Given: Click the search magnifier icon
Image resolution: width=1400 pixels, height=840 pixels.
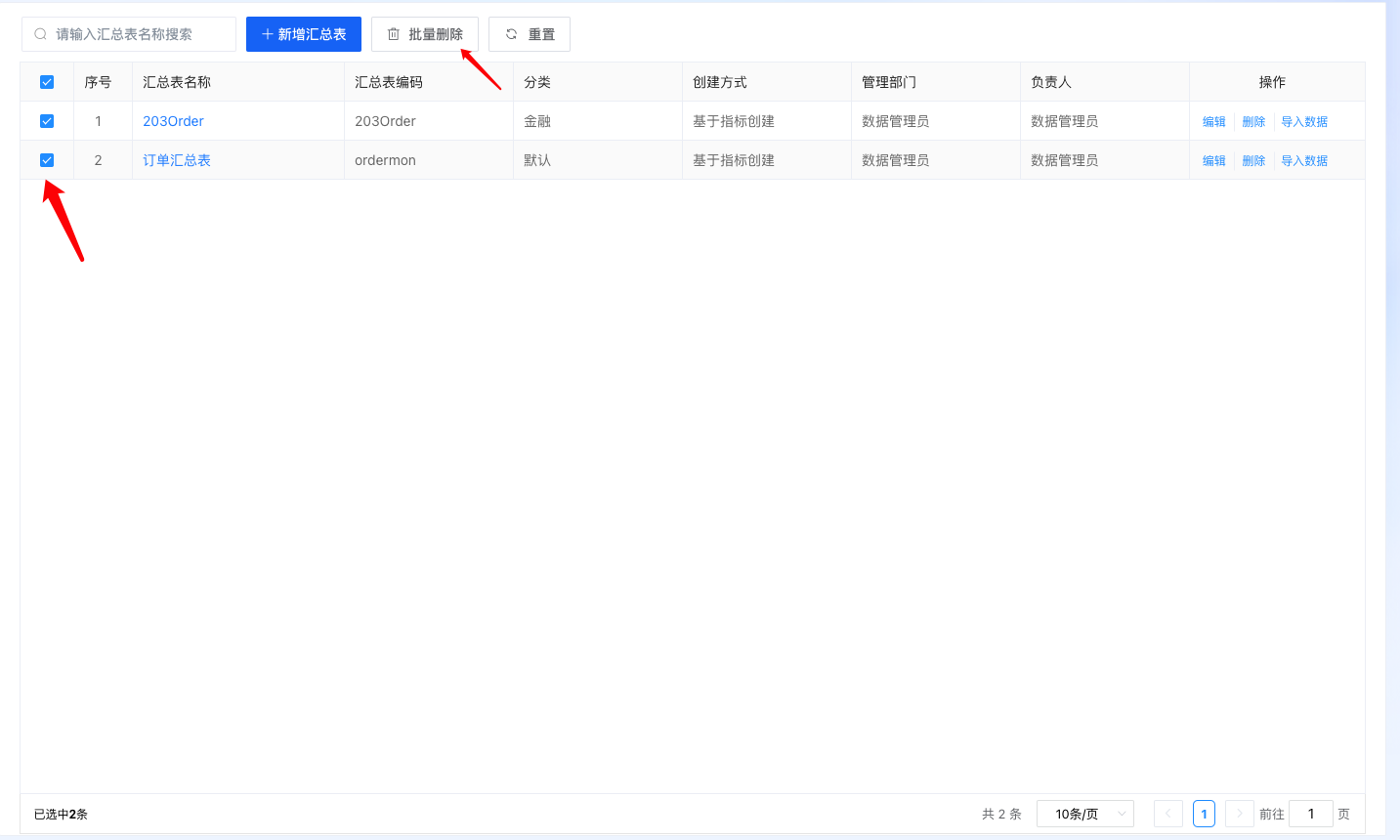Looking at the screenshot, I should (x=40, y=34).
